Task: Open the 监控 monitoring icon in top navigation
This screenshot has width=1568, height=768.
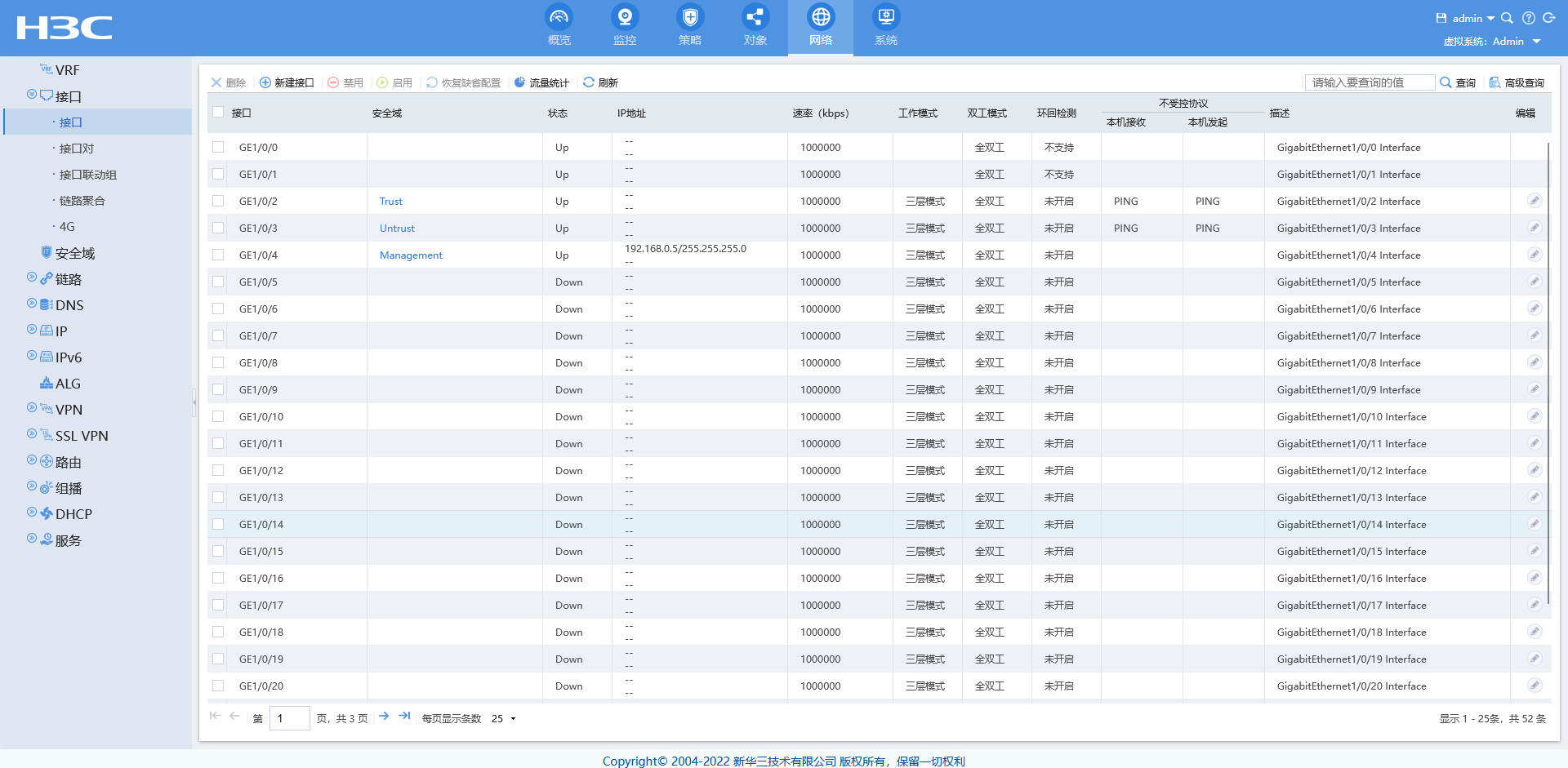Action: click(624, 17)
